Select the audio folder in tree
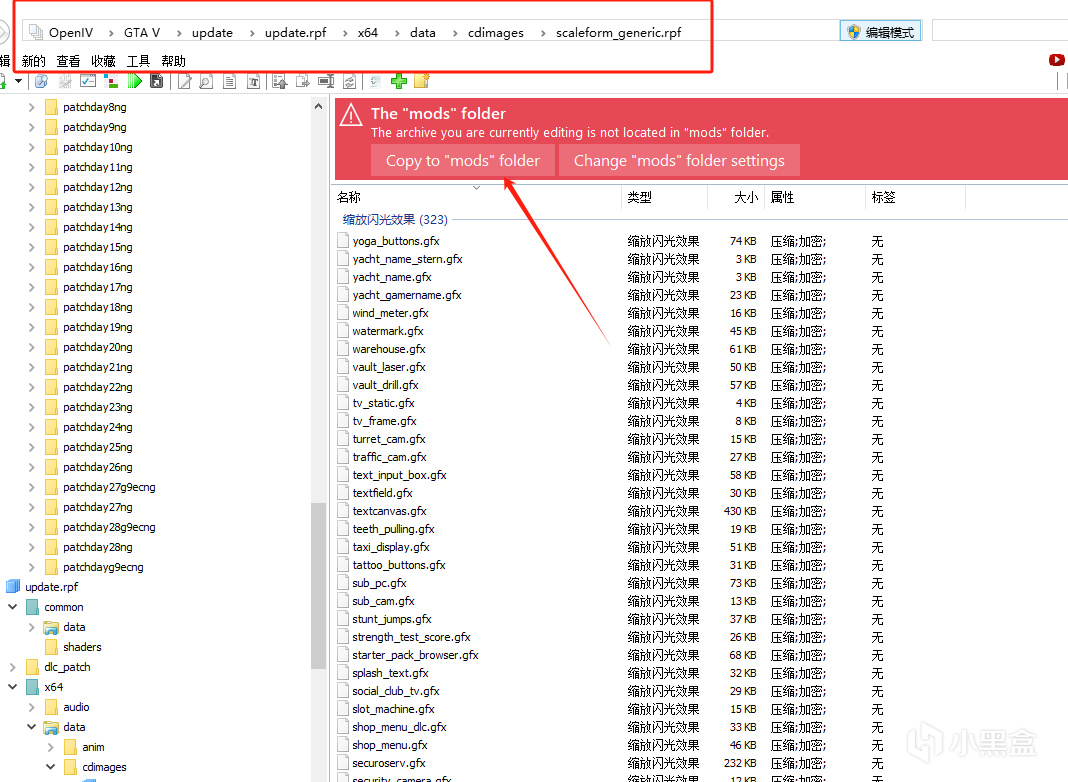The width and height of the screenshot is (1068, 782). point(76,707)
